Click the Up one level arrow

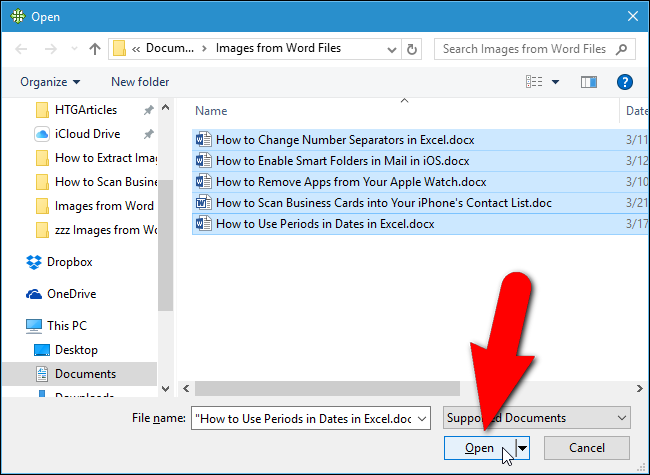[x=95, y=49]
